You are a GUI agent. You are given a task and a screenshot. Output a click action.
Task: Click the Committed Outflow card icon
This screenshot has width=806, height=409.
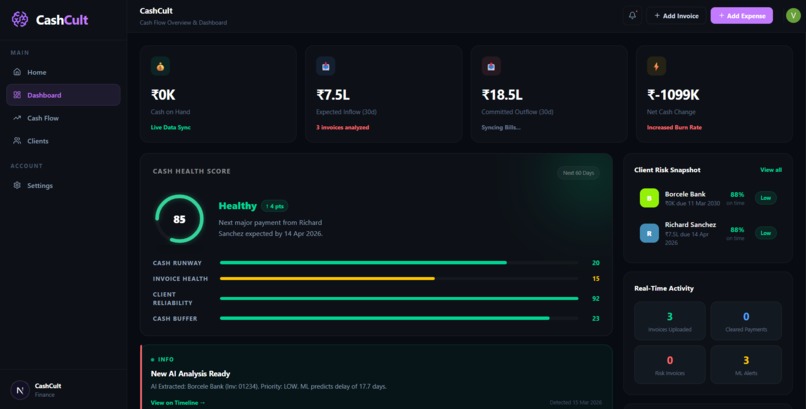[491, 66]
